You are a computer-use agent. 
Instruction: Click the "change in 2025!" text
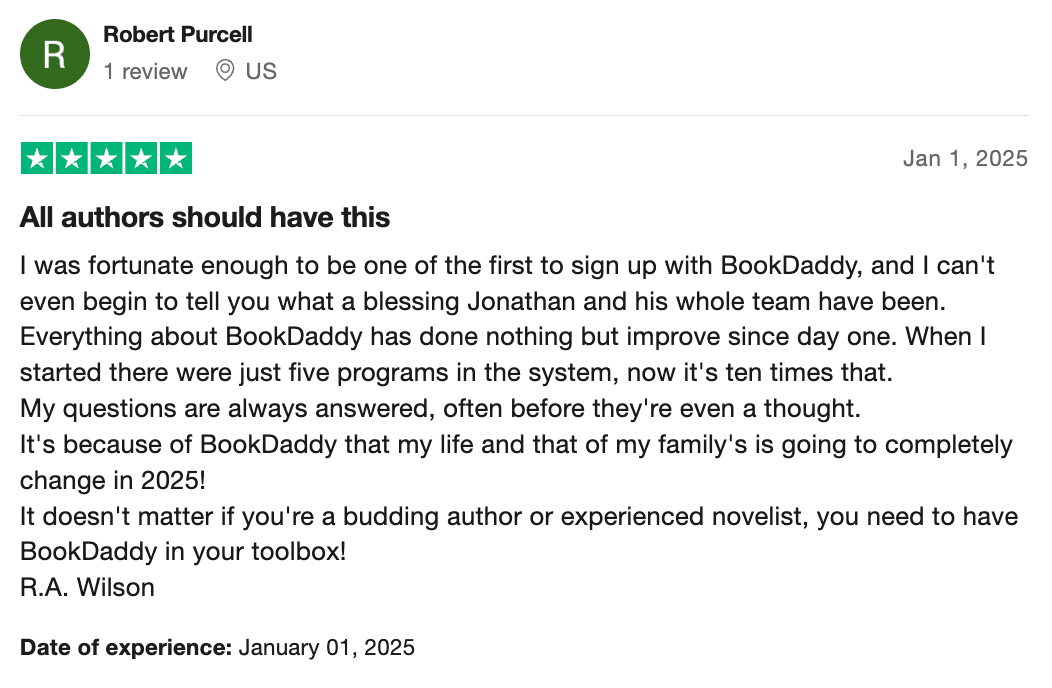click(112, 480)
